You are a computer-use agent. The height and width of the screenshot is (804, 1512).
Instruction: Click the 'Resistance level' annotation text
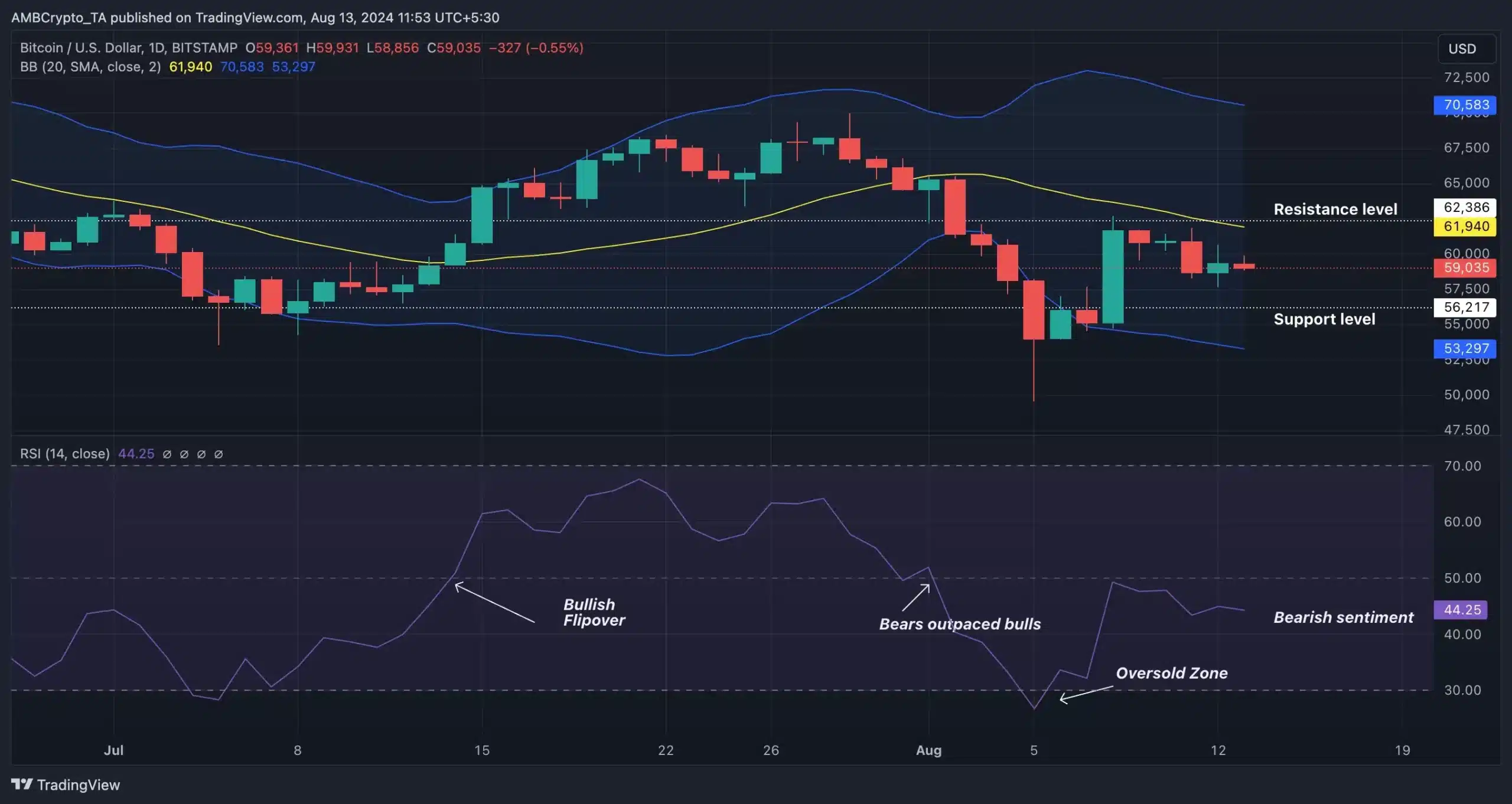coord(1335,209)
